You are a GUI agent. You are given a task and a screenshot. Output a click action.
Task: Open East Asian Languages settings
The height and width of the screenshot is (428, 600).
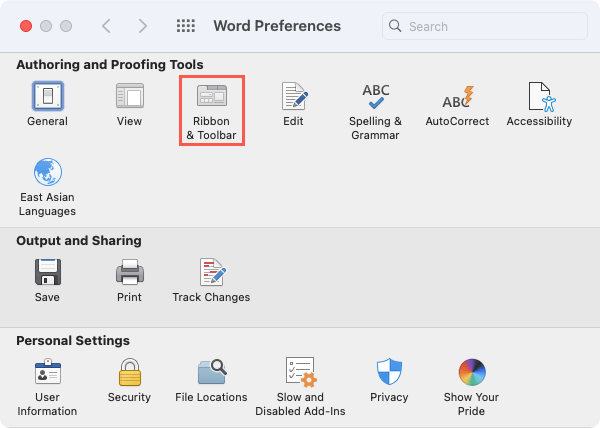pos(47,174)
